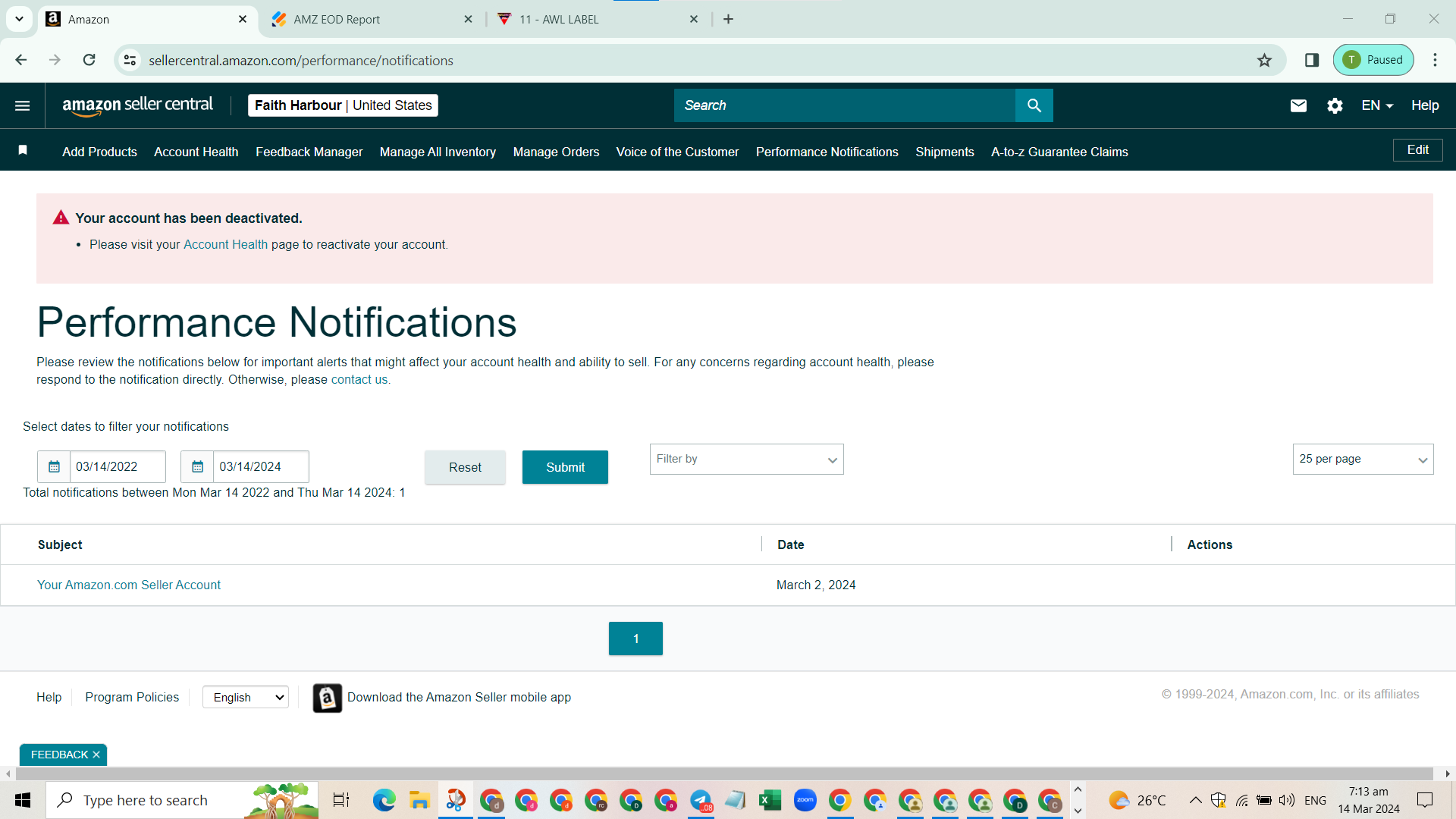Click the amazon seller central logo
The height and width of the screenshot is (819, 1456).
coord(137,105)
